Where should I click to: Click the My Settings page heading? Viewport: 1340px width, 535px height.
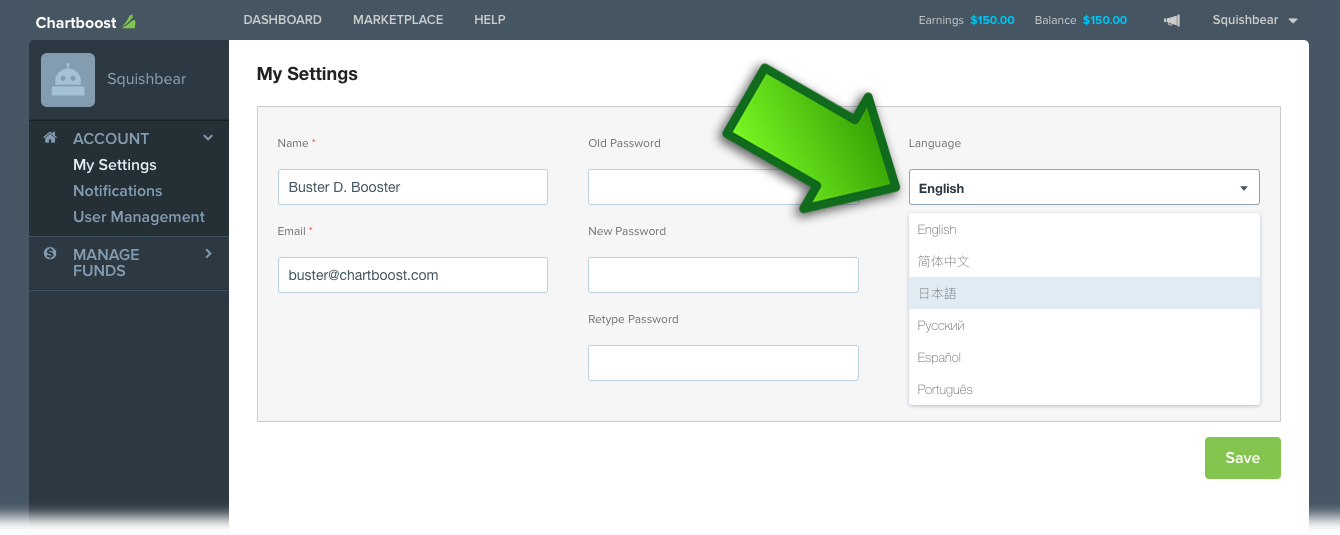[307, 73]
